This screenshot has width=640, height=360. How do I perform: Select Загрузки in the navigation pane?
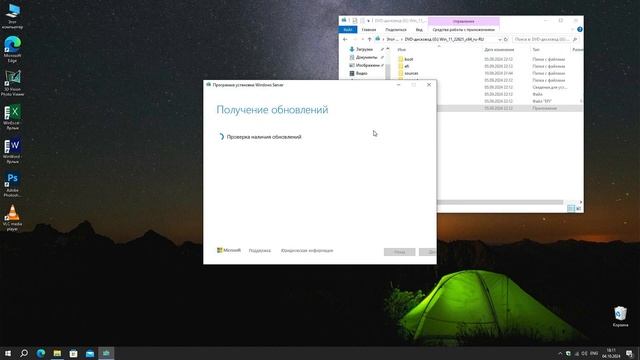click(364, 49)
